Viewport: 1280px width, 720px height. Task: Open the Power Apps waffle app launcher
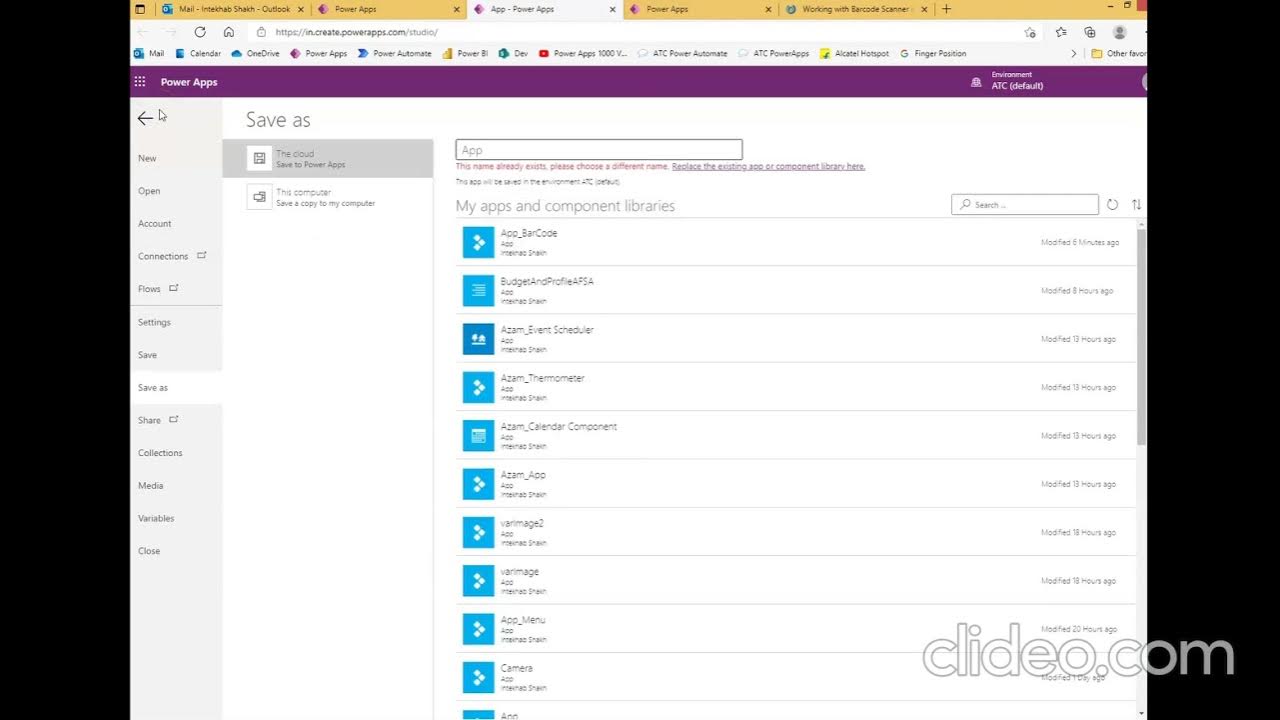(x=140, y=82)
